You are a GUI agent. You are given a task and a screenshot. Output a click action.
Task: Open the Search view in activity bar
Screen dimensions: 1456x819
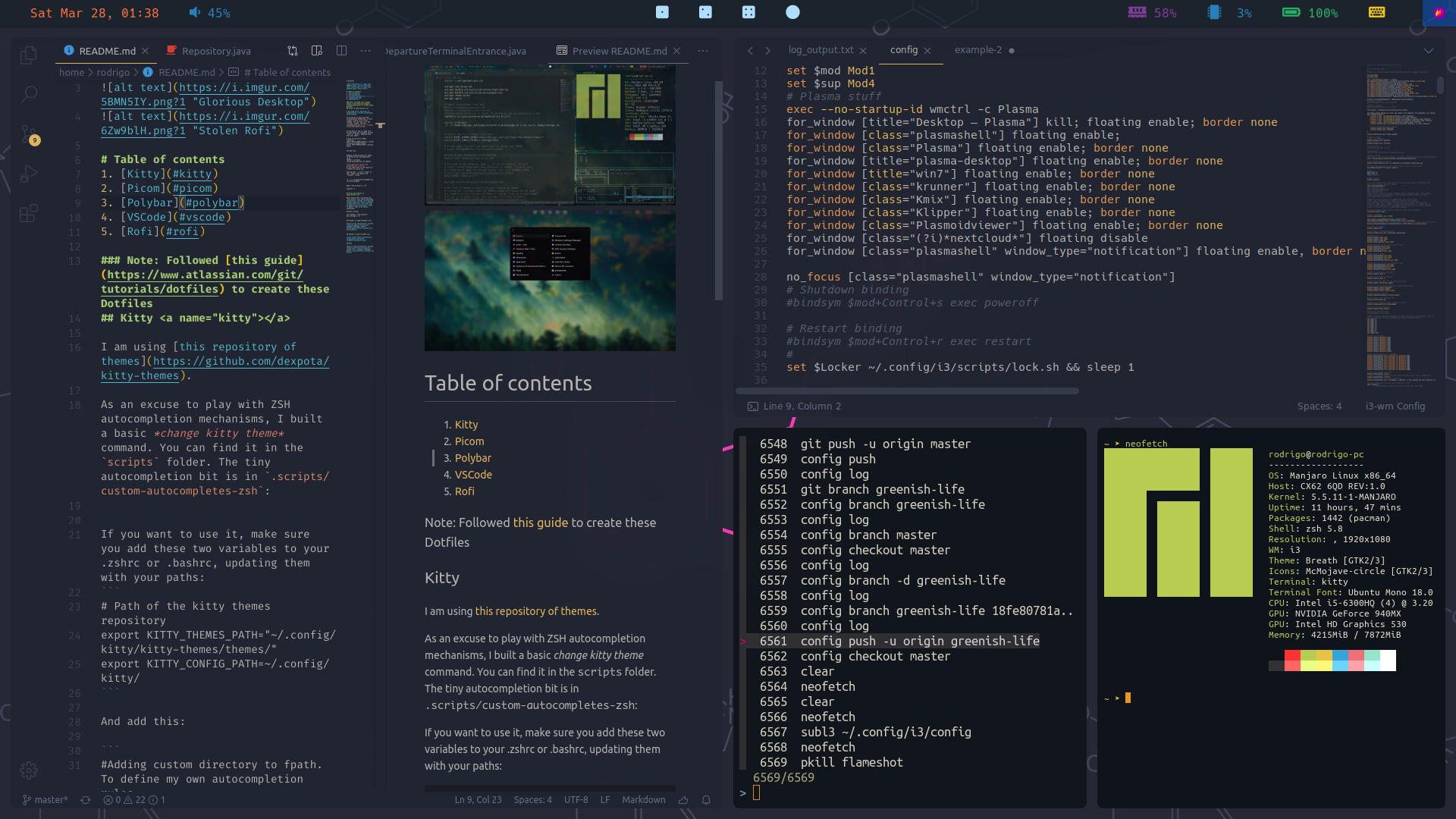[x=28, y=94]
